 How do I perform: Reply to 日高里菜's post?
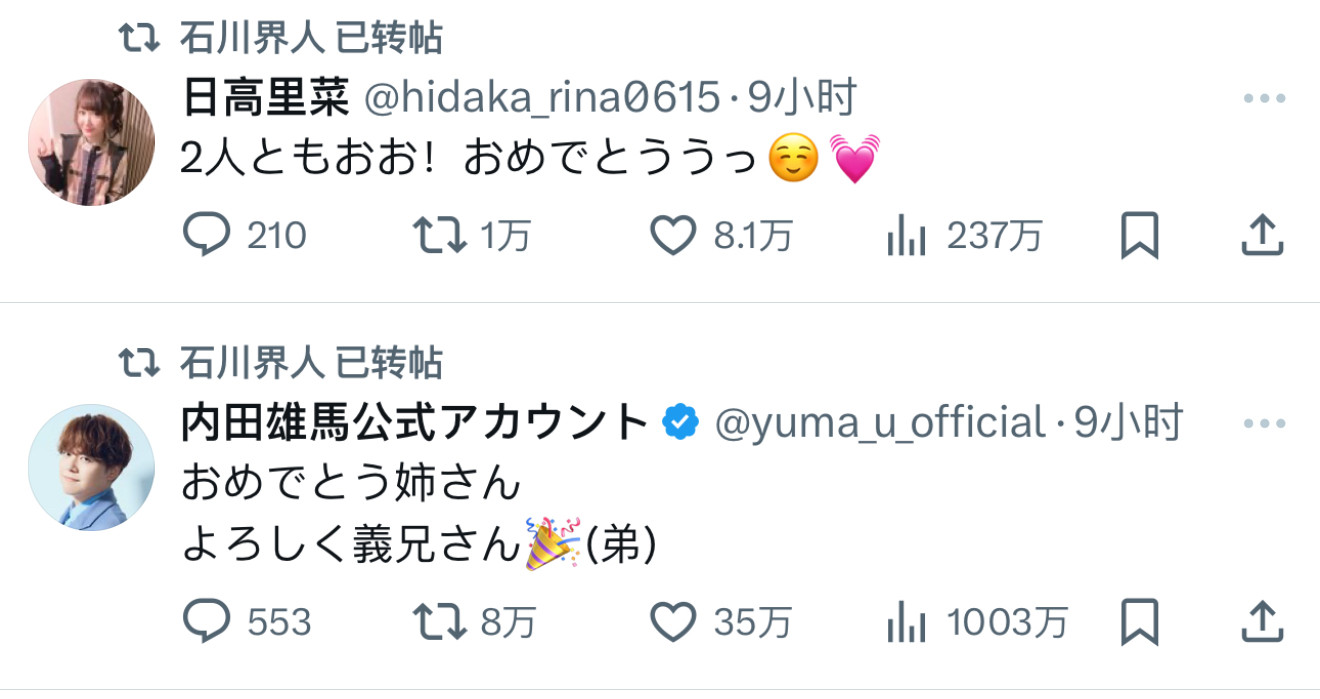pyautogui.click(x=207, y=236)
